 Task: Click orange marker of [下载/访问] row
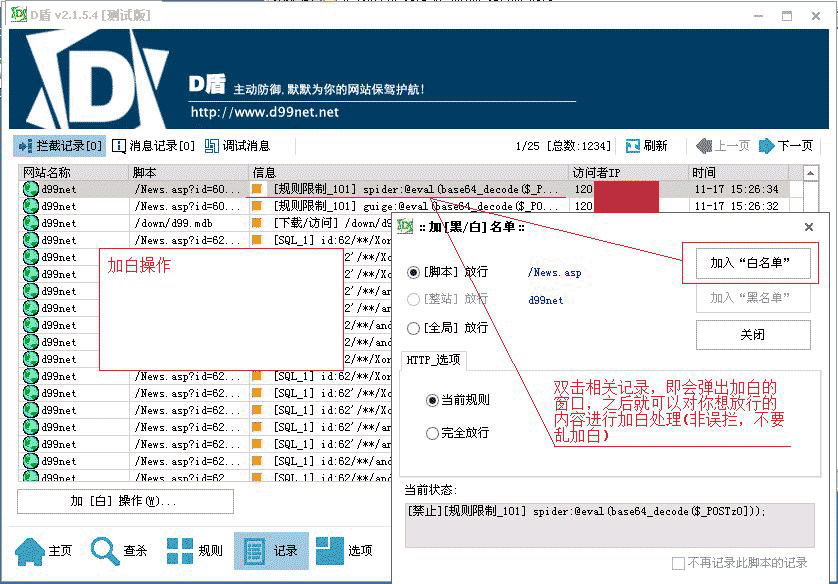(257, 223)
